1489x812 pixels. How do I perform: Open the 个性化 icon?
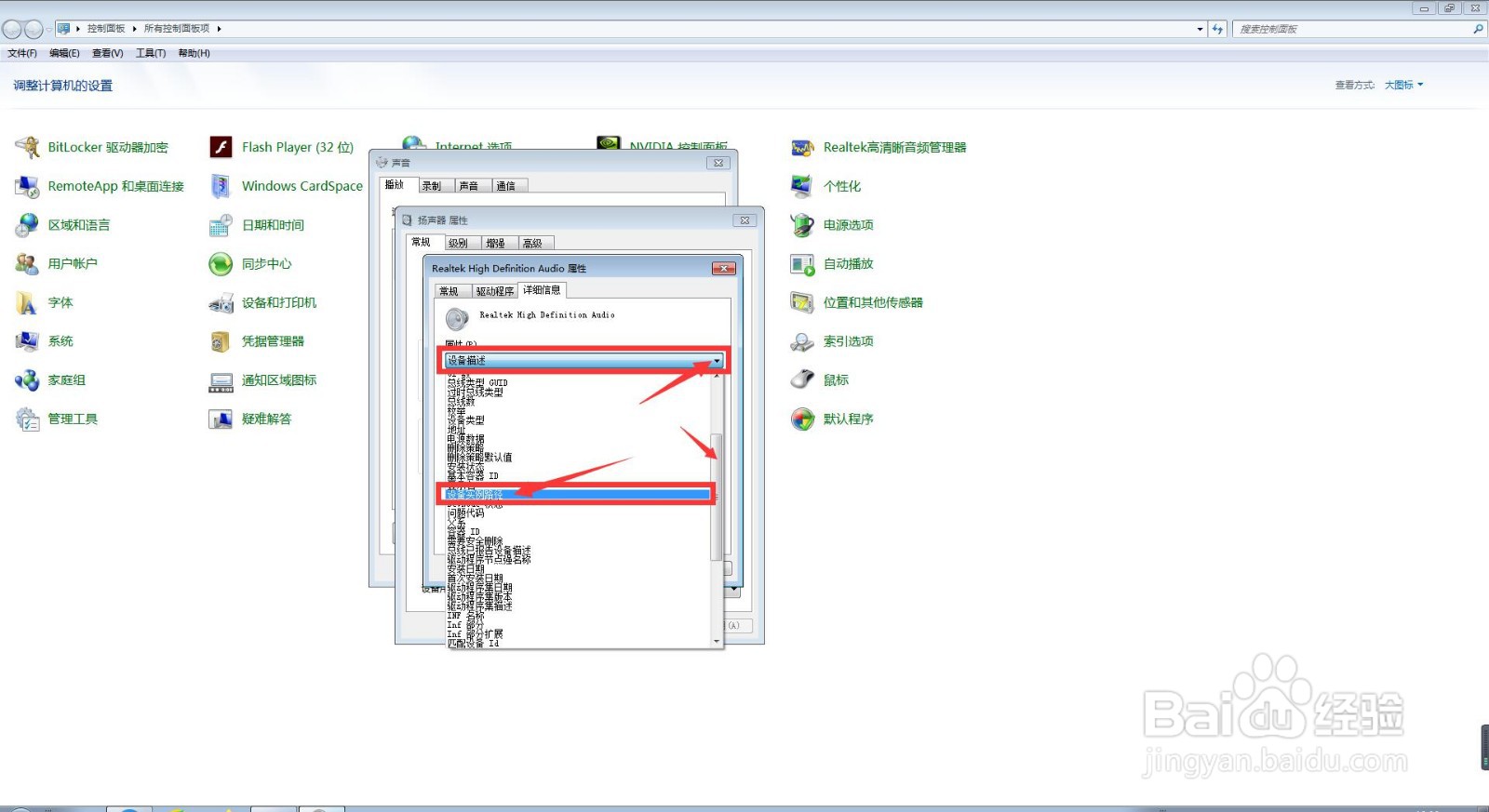point(802,186)
